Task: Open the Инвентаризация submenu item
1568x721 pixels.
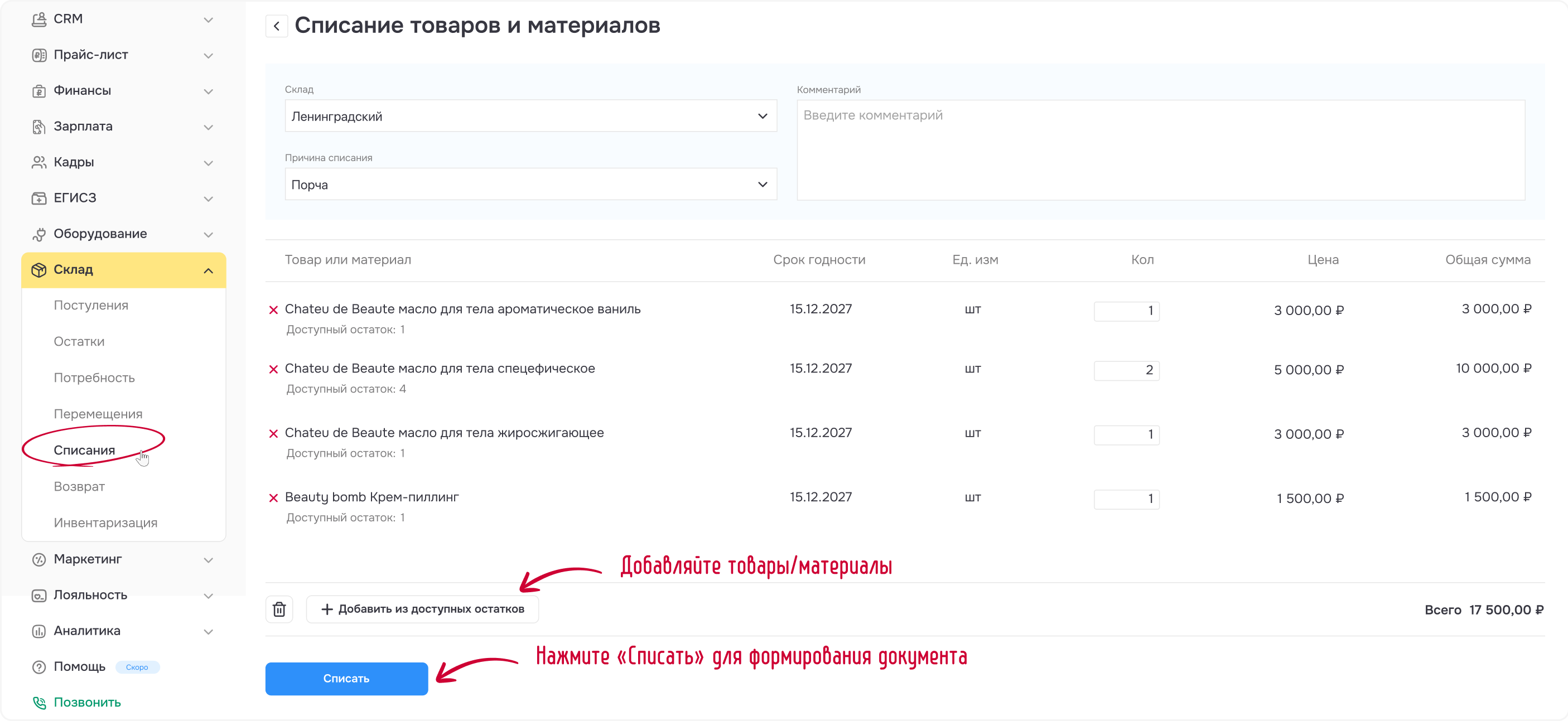Action: 105,523
